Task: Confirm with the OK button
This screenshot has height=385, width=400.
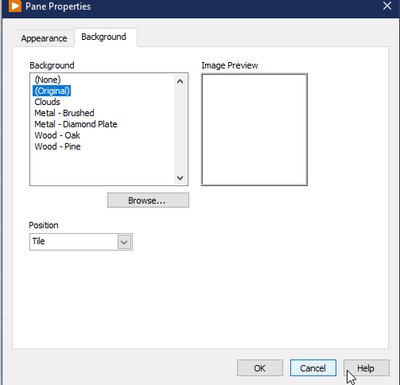Action: pyautogui.click(x=260, y=368)
